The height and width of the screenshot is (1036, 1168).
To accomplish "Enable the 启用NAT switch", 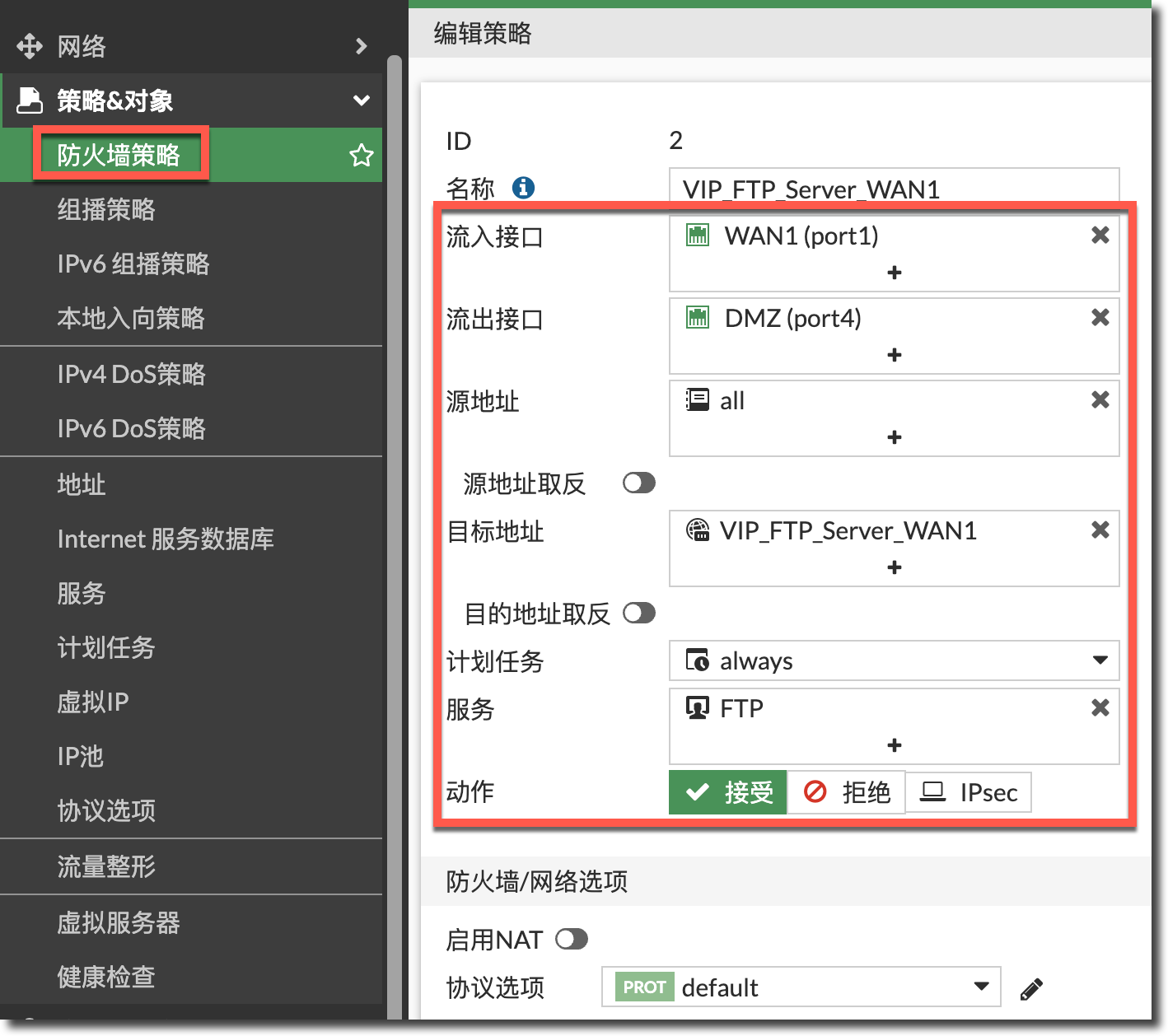I will point(571,940).
